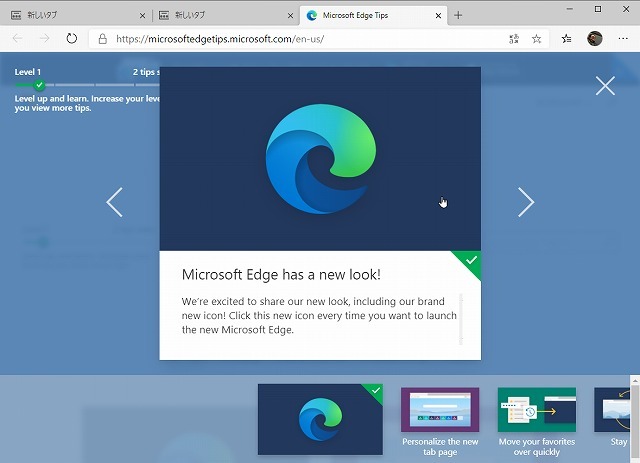Click the Level 1 progress bar
The height and width of the screenshot is (463, 640).
click(87, 85)
